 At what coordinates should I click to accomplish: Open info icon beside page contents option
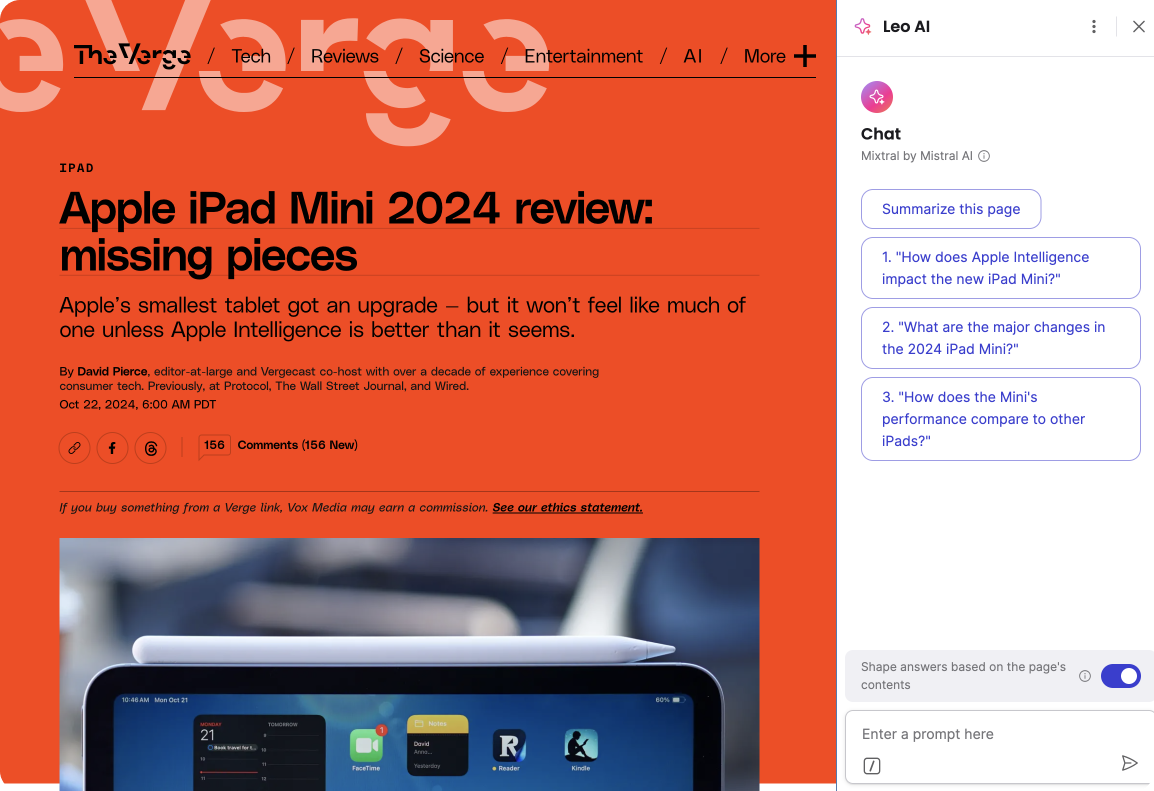(x=1085, y=676)
